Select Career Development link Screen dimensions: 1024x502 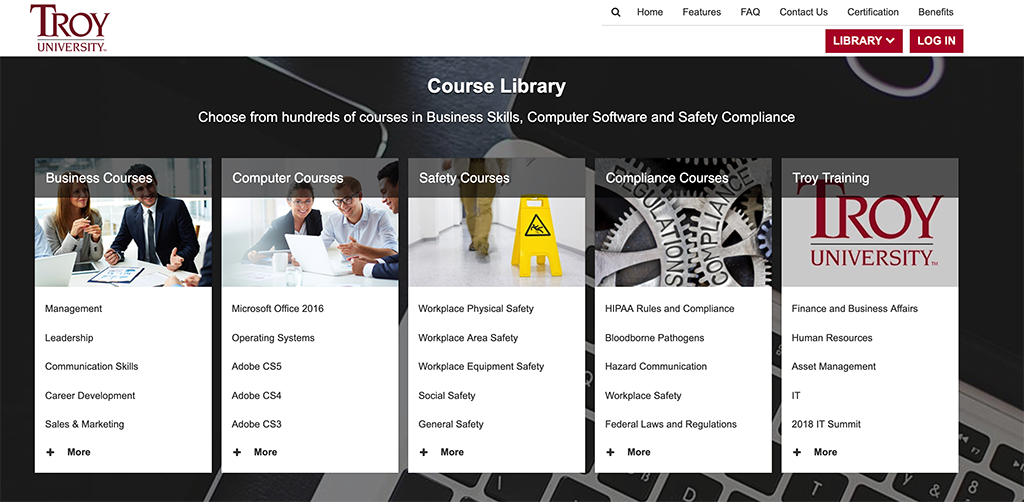90,396
